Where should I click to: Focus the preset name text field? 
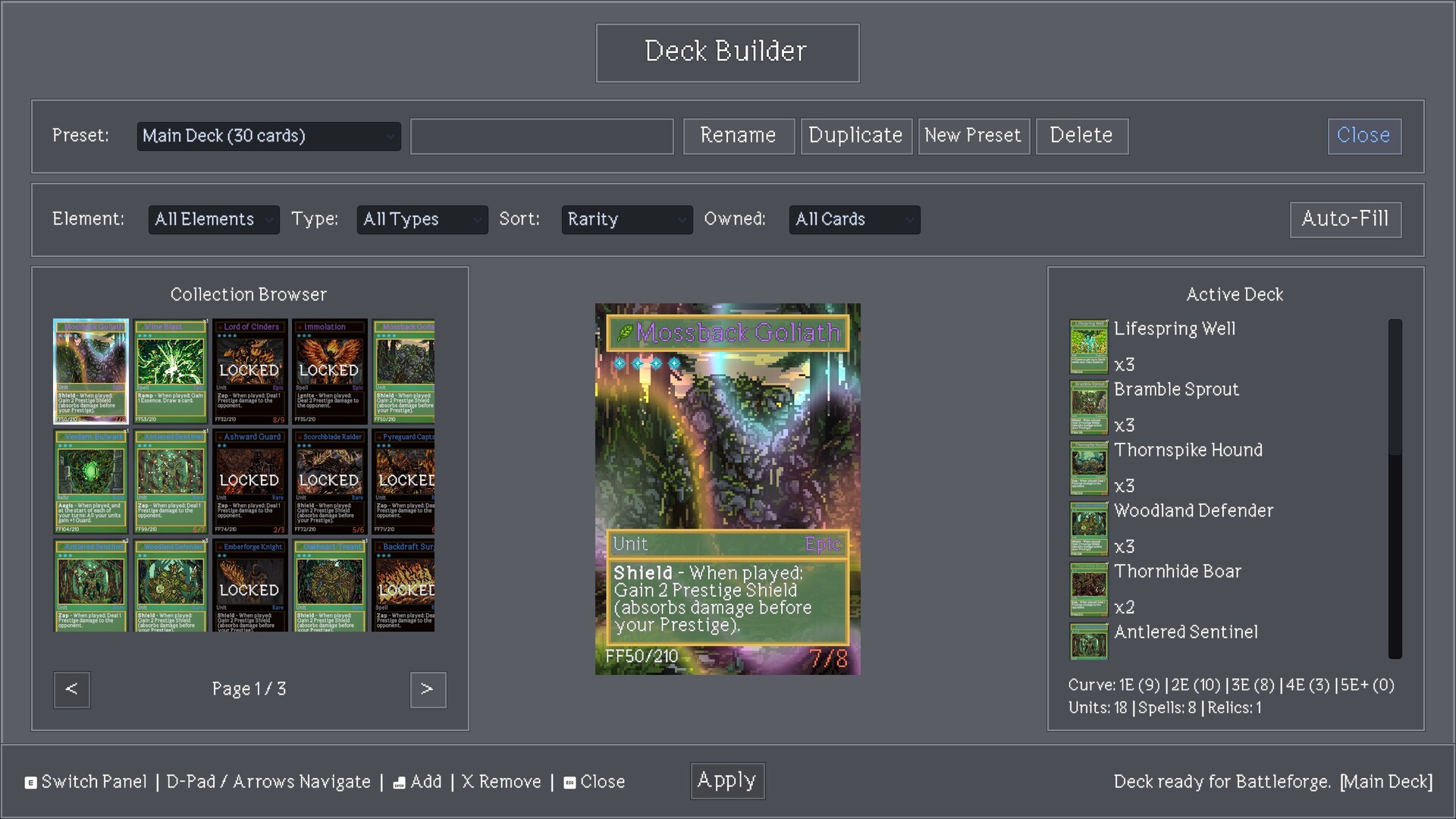(541, 136)
